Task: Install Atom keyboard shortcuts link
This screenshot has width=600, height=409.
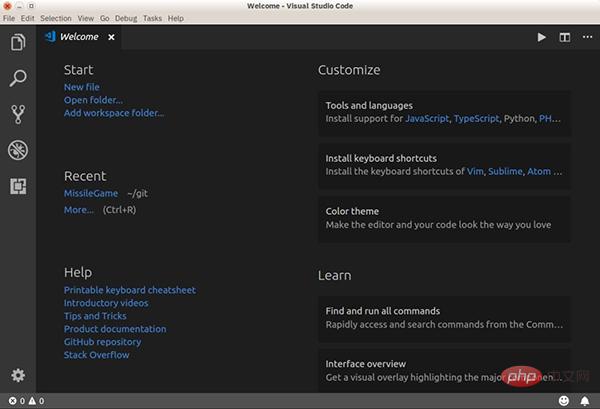Action: (539, 171)
